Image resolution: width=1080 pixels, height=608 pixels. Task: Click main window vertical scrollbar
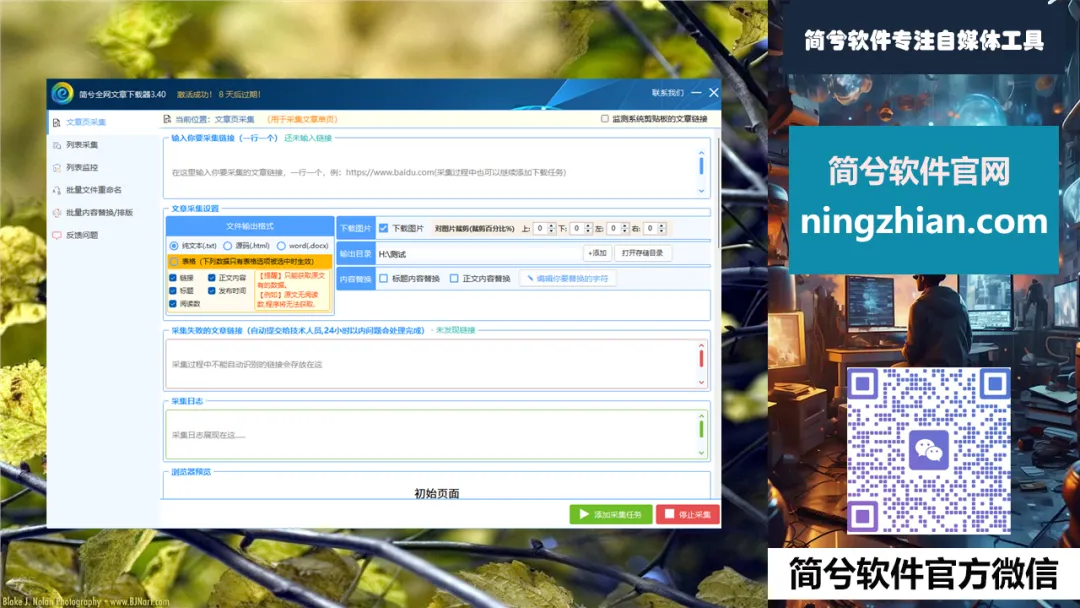[x=718, y=193]
